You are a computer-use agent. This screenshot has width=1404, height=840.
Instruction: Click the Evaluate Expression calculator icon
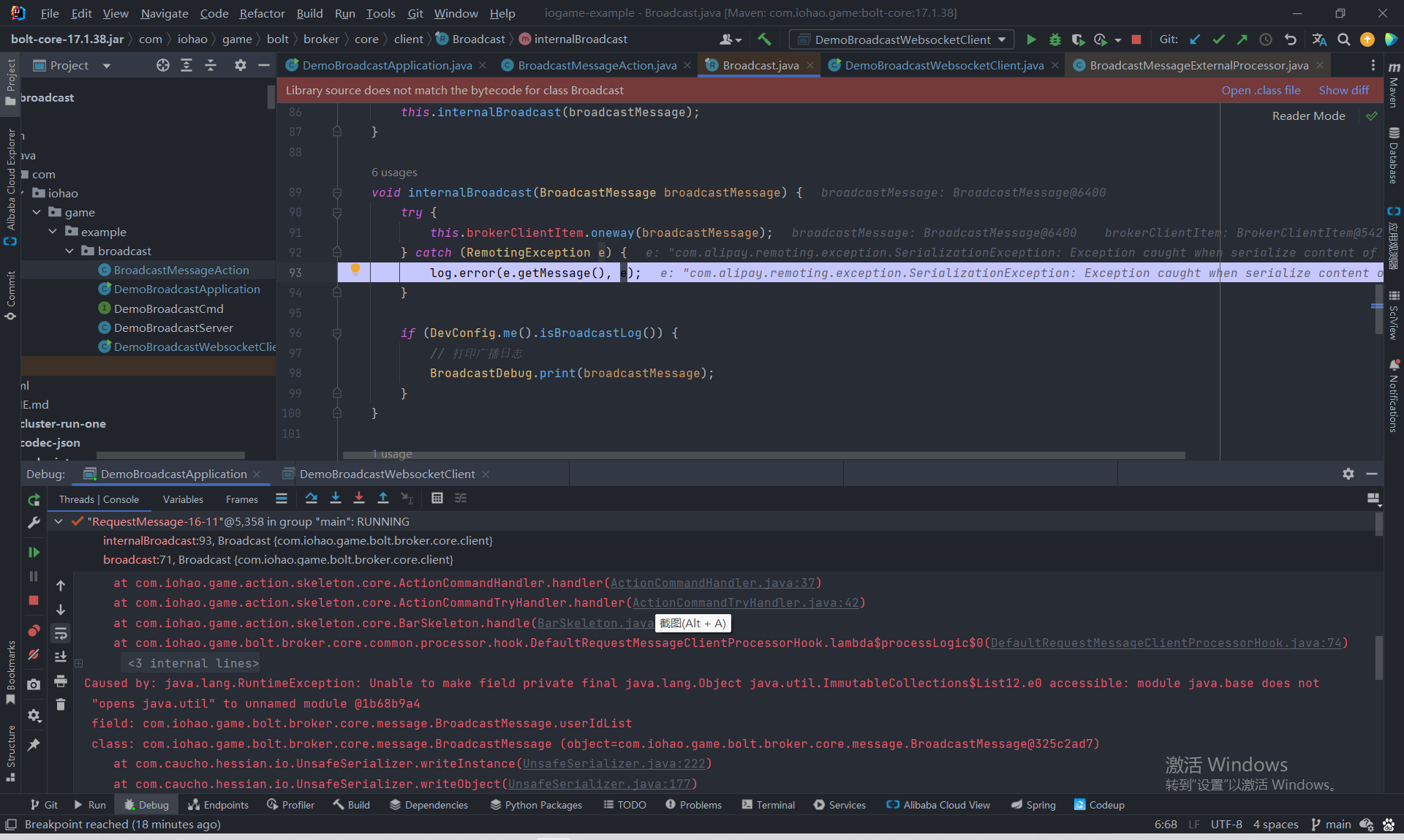(437, 499)
